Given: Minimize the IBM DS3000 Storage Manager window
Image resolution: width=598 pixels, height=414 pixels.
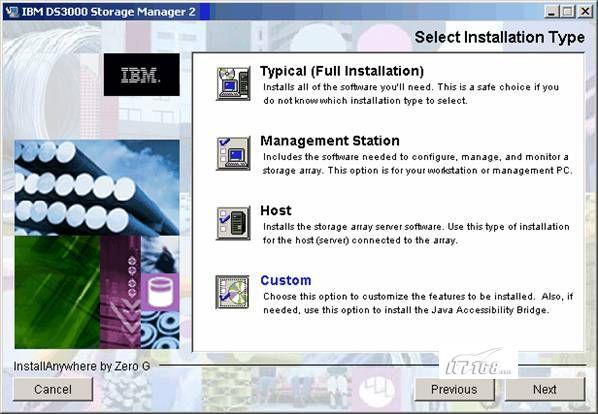Looking at the screenshot, I should 551,11.
